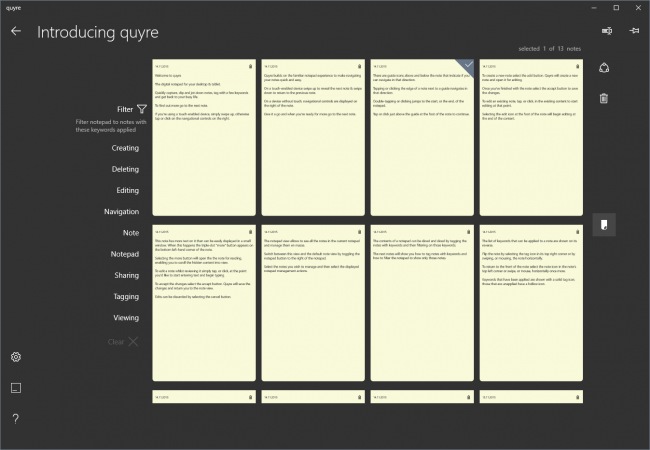650x450 pixels.
Task: Click the Clear X icon
Action: pyautogui.click(x=133, y=342)
